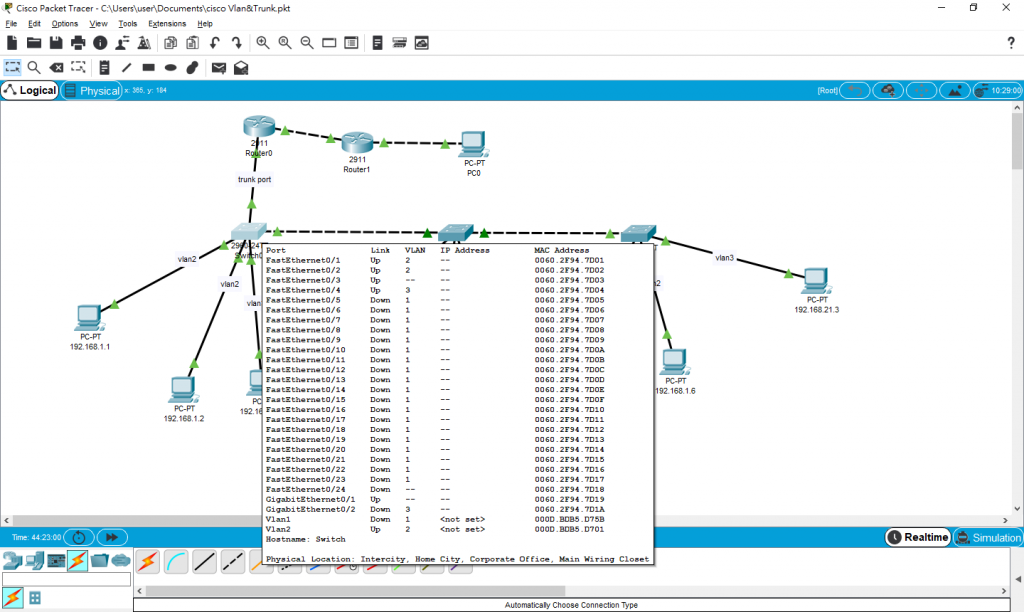Open the View menu
This screenshot has height=612, width=1024.
tap(98, 24)
